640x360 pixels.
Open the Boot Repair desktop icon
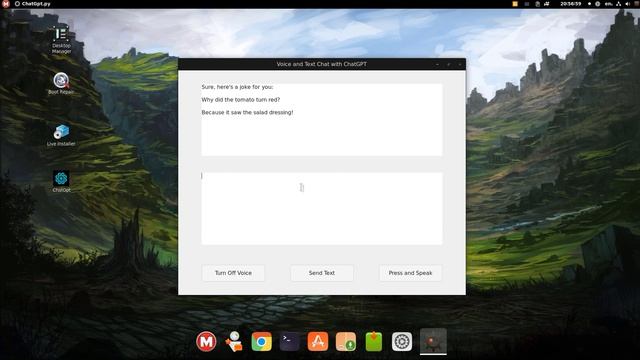pos(61,83)
